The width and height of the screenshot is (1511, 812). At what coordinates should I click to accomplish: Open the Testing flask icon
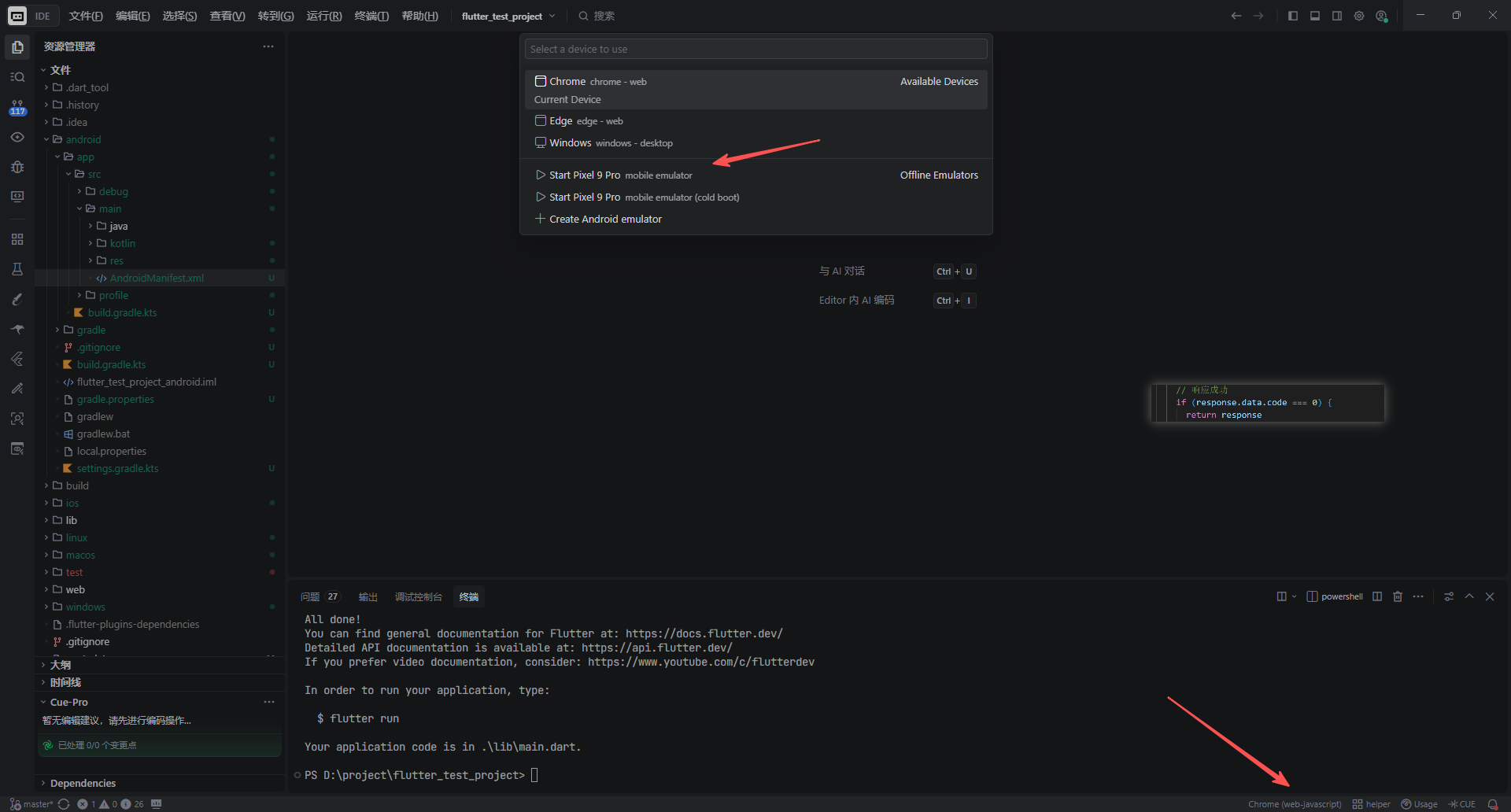click(x=17, y=269)
